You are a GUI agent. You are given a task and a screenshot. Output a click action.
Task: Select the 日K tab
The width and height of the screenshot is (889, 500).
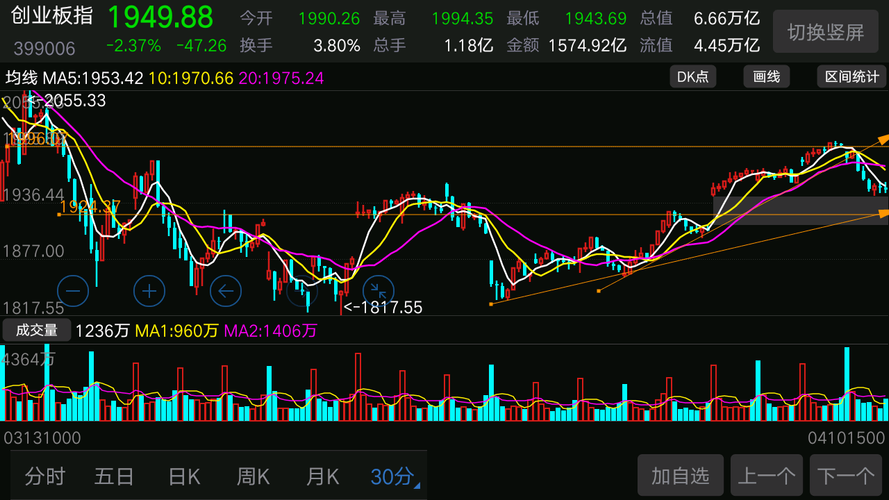pyautogui.click(x=184, y=476)
